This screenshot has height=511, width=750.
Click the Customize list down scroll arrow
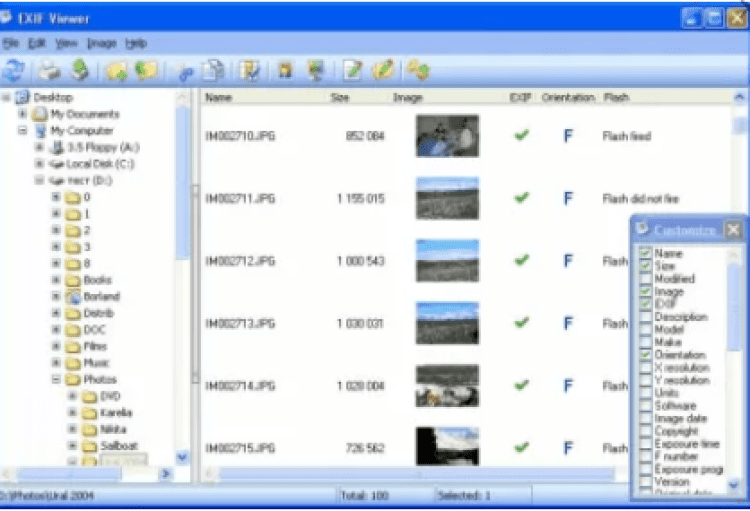coord(733,485)
